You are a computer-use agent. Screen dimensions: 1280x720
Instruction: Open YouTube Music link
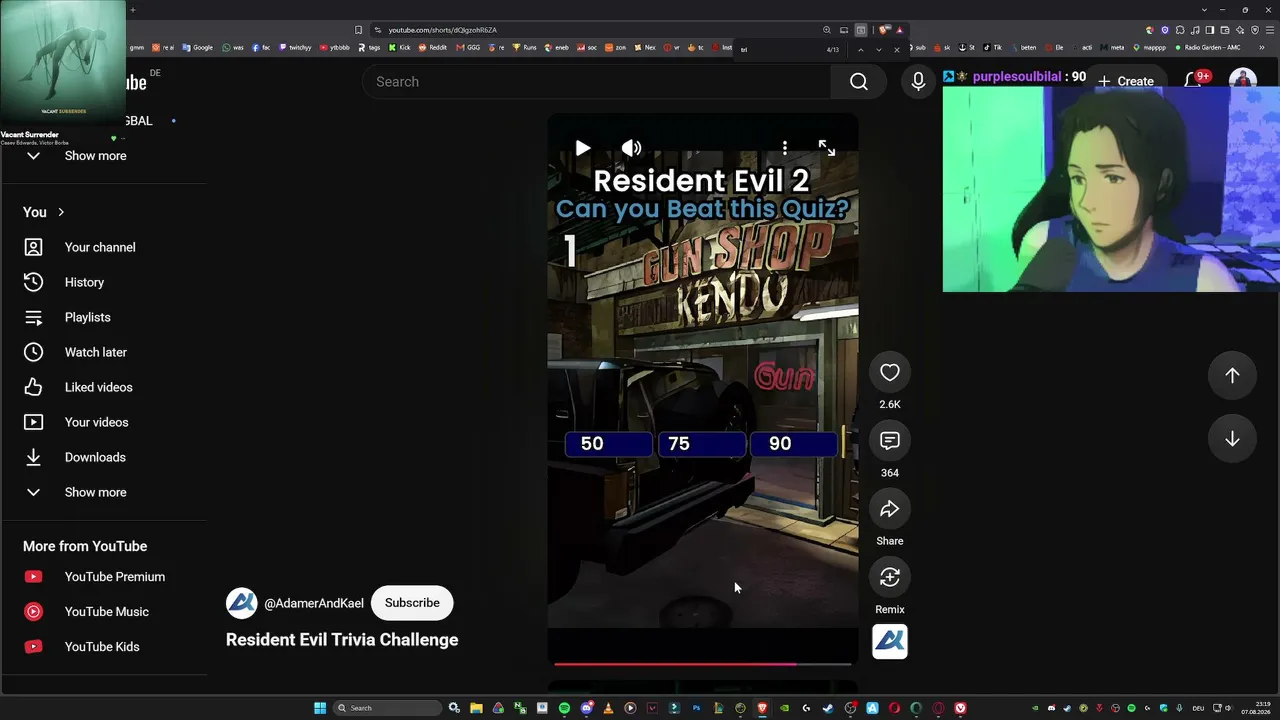(x=104, y=612)
